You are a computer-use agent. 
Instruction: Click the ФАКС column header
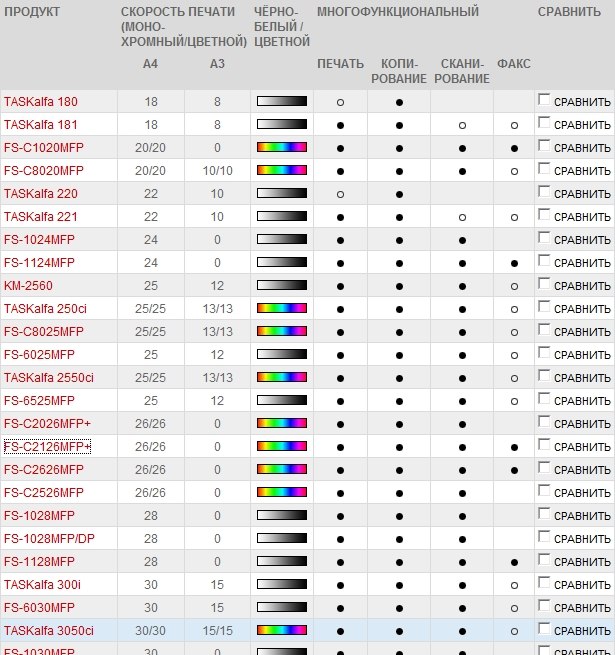click(x=514, y=64)
